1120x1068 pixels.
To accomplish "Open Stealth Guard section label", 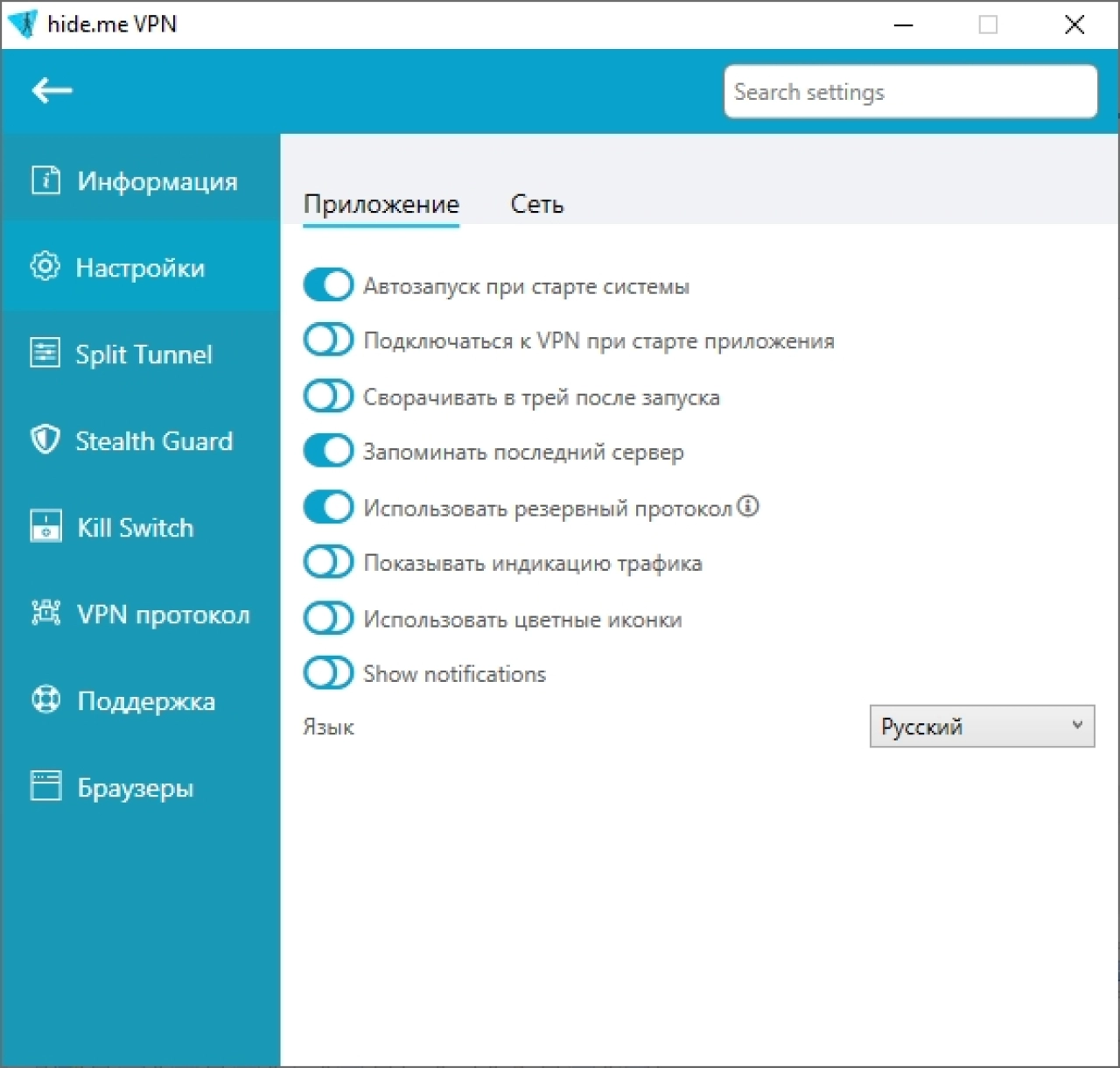I will pyautogui.click(x=154, y=440).
